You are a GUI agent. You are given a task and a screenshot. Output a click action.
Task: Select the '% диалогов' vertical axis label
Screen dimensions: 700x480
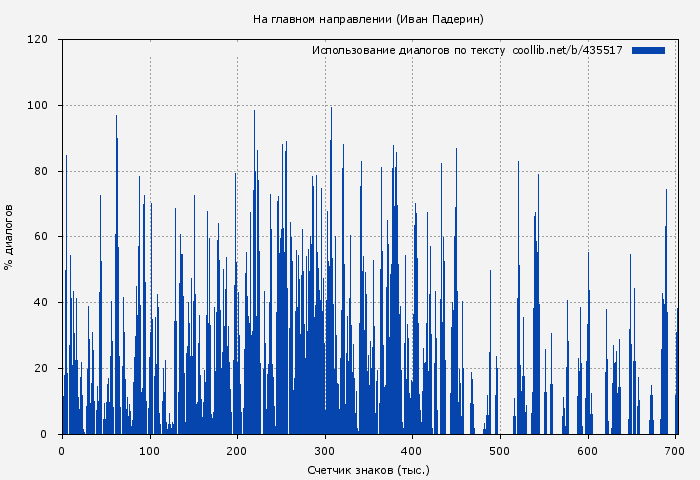[9, 237]
